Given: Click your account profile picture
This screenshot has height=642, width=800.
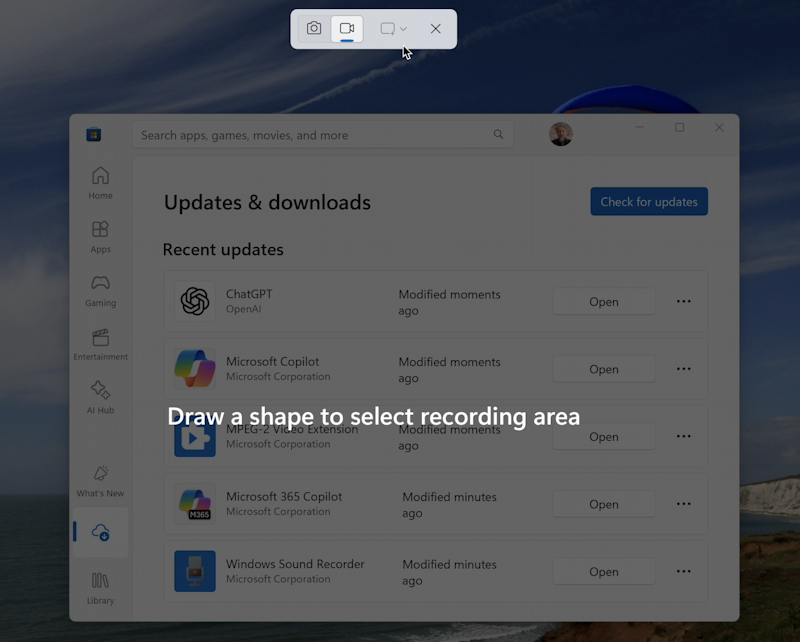Looking at the screenshot, I should pyautogui.click(x=561, y=133).
